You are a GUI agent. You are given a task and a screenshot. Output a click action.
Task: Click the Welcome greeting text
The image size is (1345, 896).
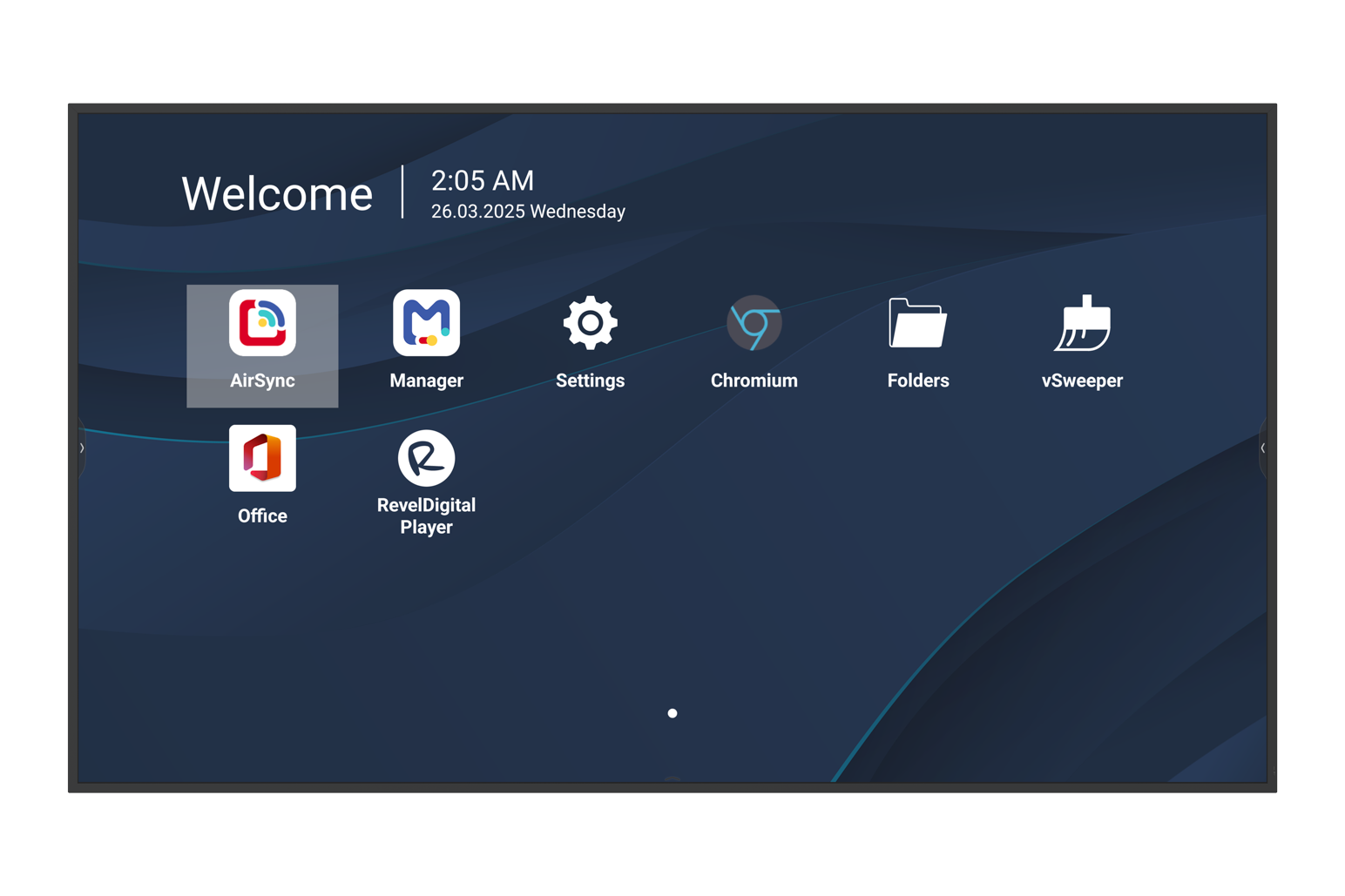tap(276, 193)
